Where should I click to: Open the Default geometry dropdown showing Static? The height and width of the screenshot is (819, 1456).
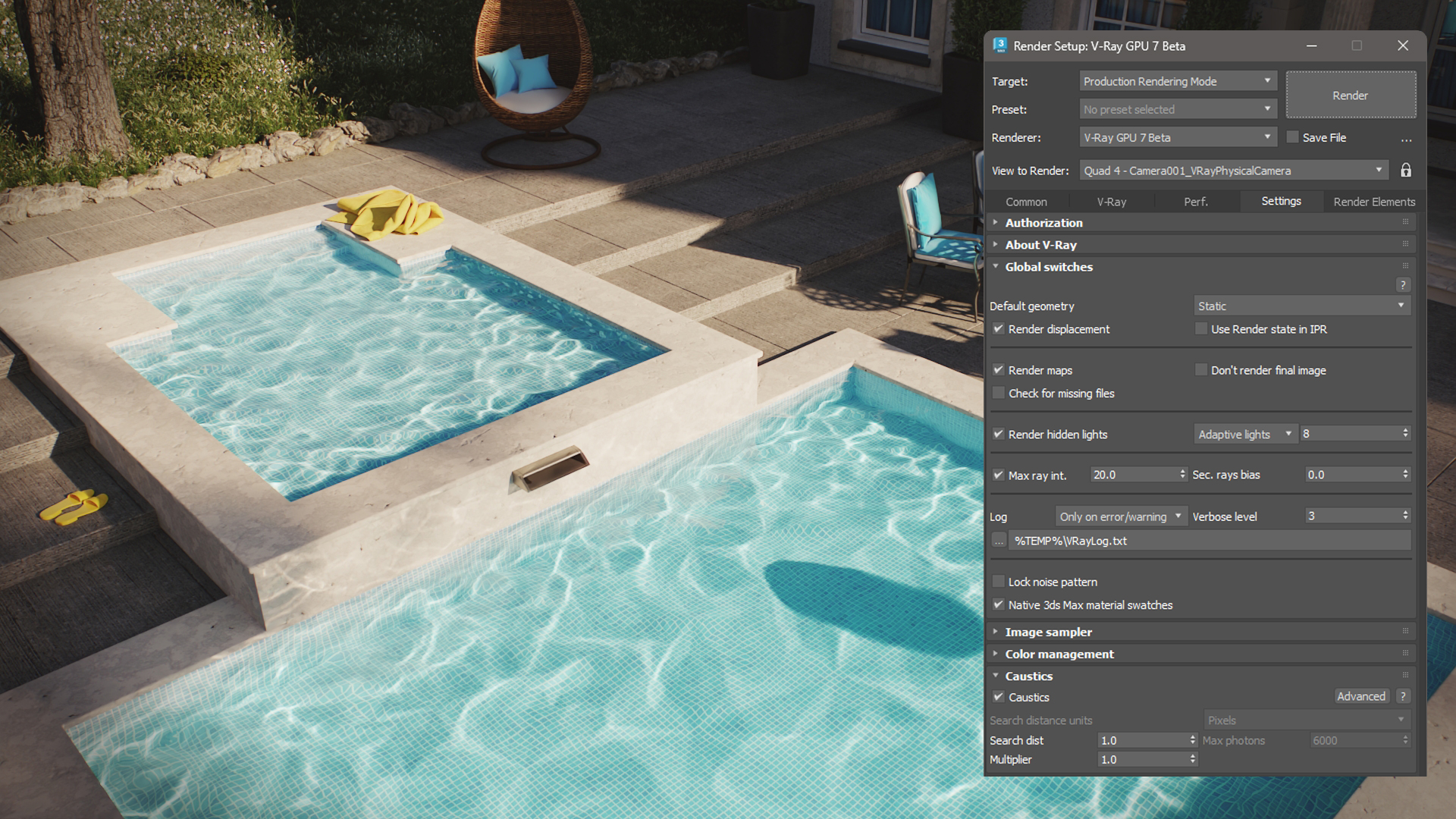point(1301,306)
